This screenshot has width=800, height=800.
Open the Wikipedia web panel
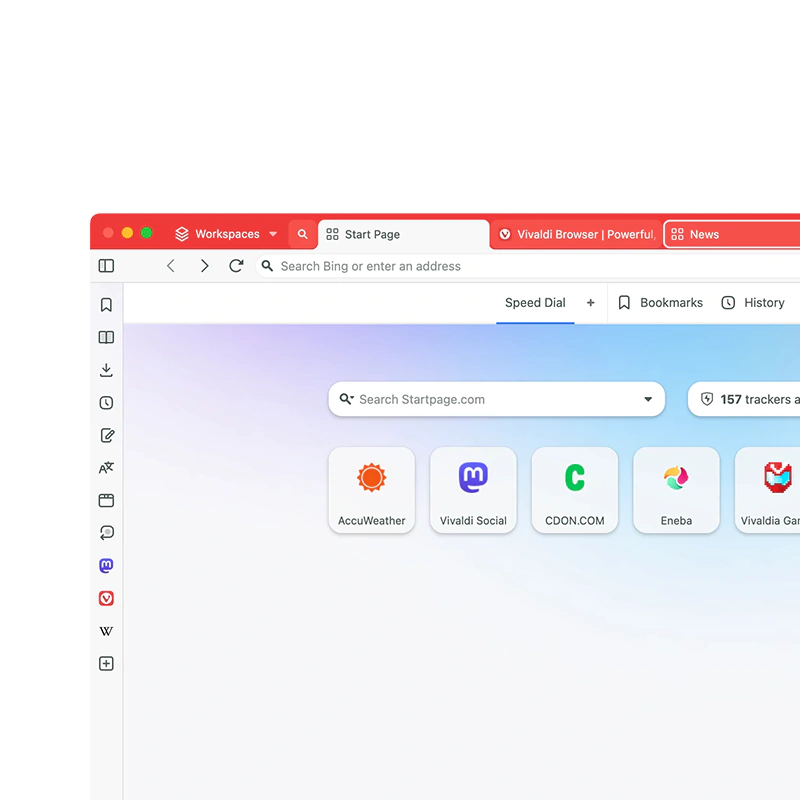click(106, 631)
